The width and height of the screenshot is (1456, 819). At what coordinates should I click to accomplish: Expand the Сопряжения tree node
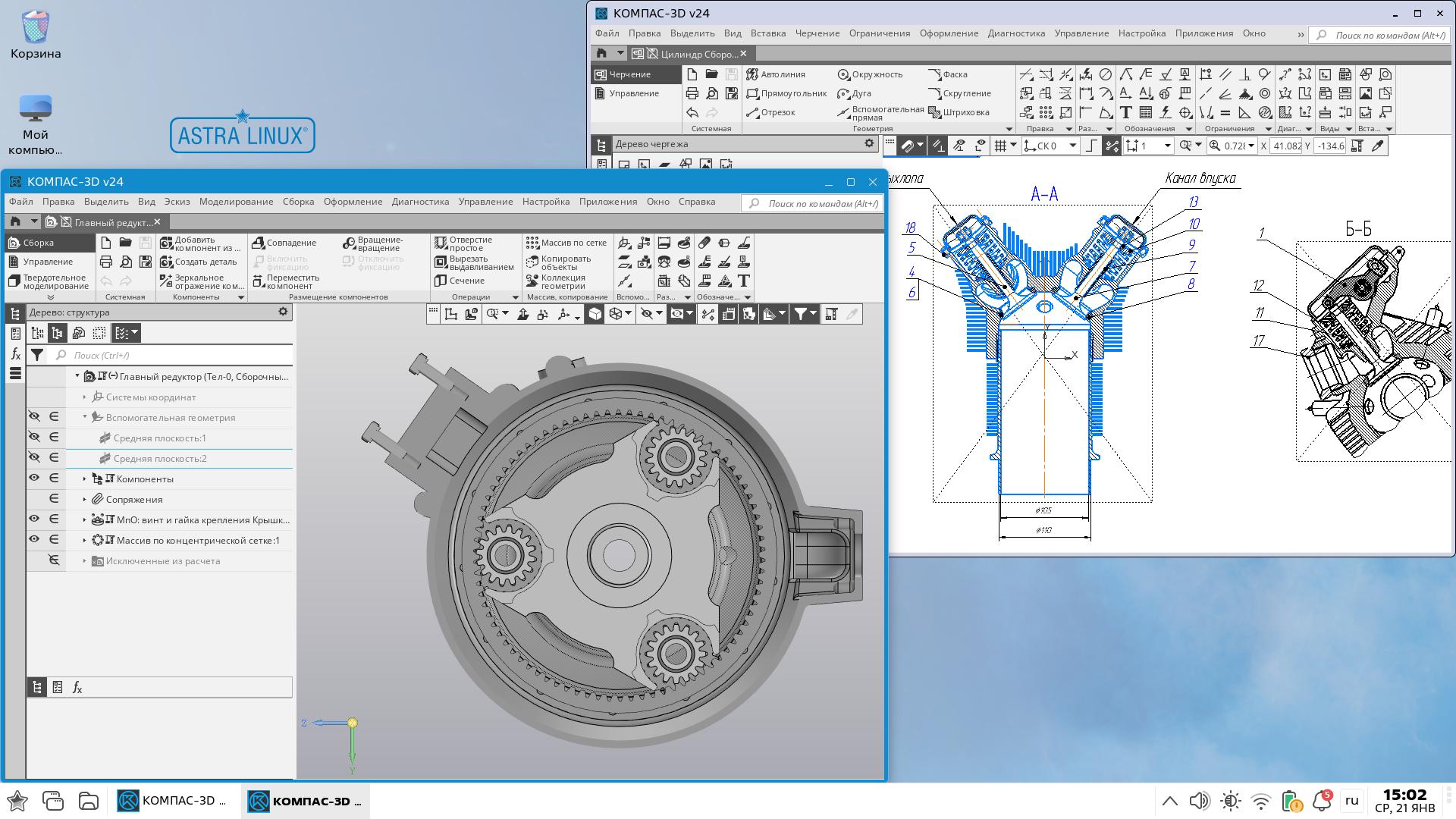pos(85,500)
